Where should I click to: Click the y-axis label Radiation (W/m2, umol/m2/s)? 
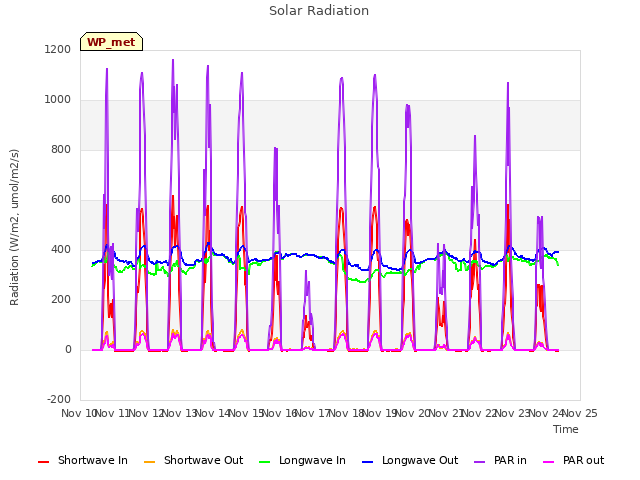[x=14, y=227]
